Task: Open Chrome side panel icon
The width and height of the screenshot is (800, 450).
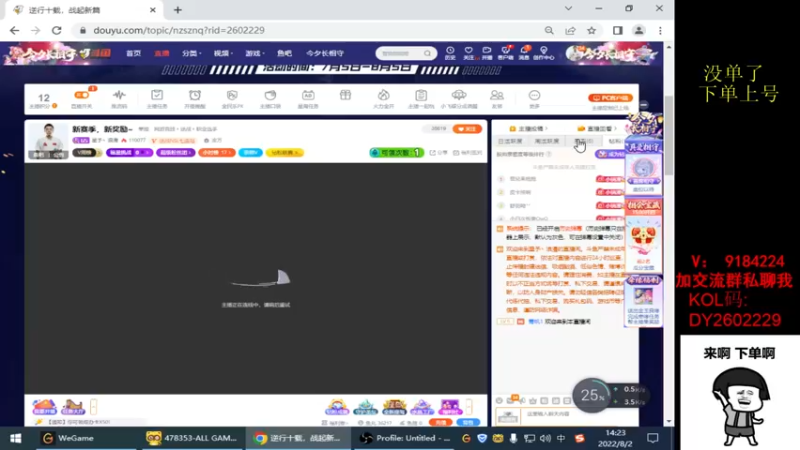Action: tap(618, 31)
